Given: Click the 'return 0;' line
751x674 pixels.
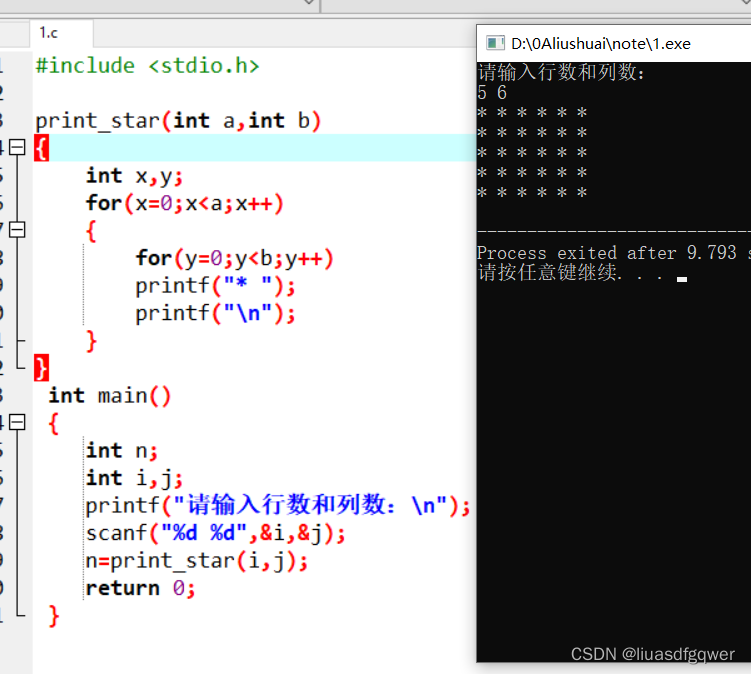Looking at the screenshot, I should point(141,588).
